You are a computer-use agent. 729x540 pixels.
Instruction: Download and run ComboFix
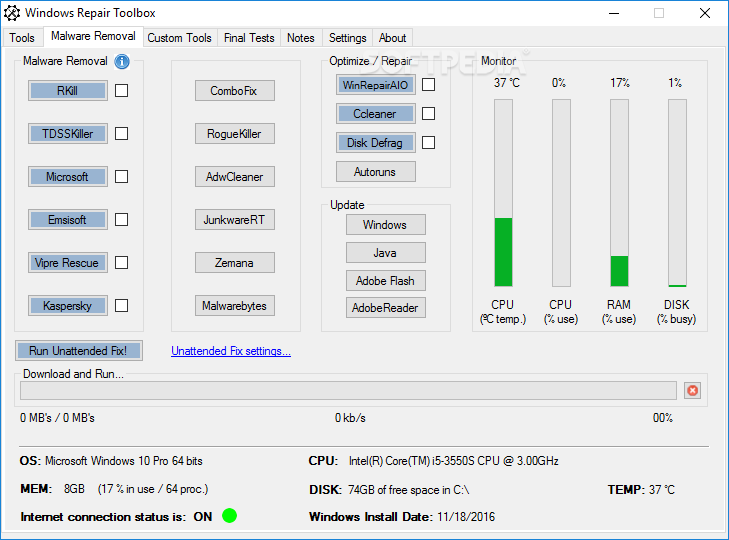click(235, 90)
